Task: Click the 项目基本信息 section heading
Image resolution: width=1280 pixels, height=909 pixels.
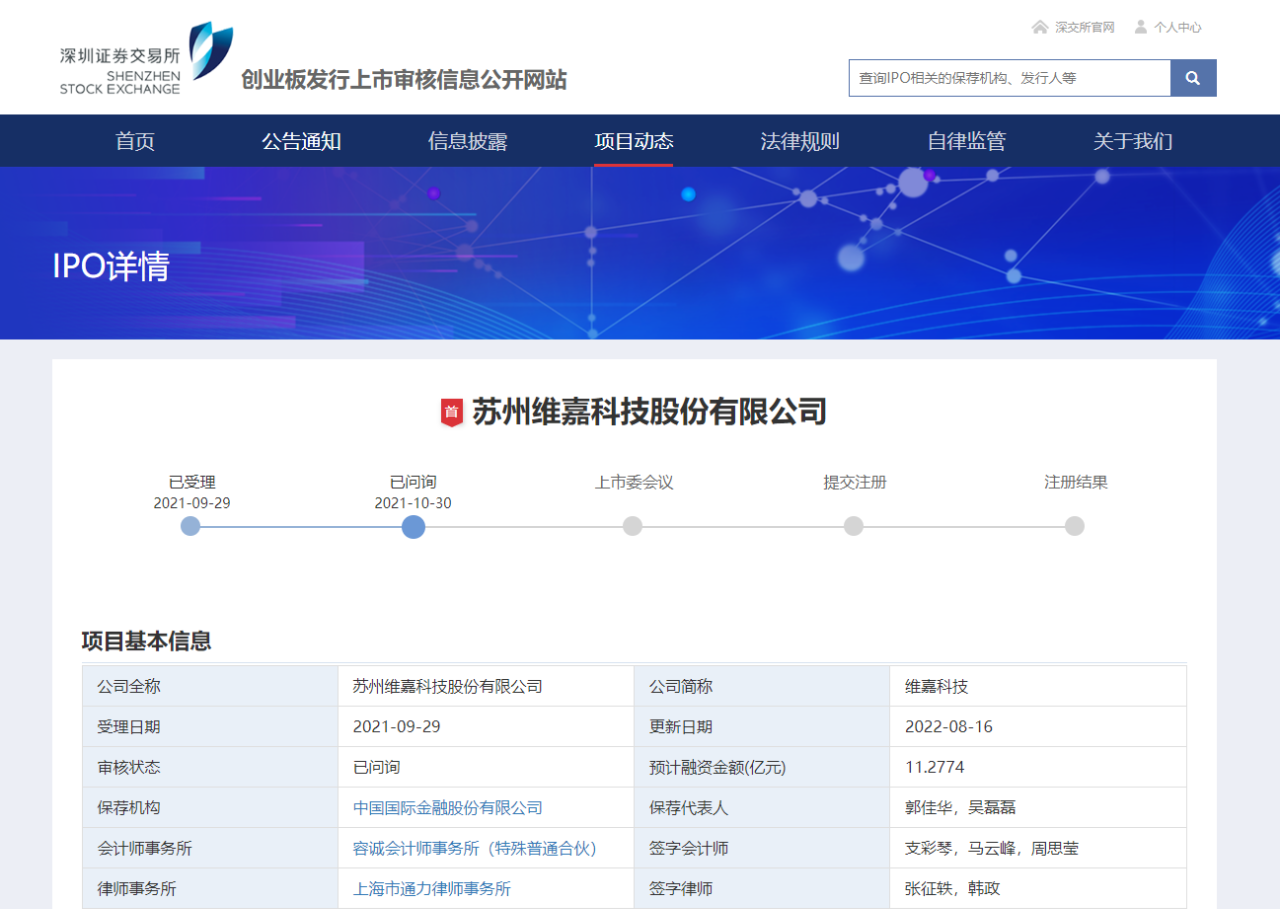Action: [147, 641]
